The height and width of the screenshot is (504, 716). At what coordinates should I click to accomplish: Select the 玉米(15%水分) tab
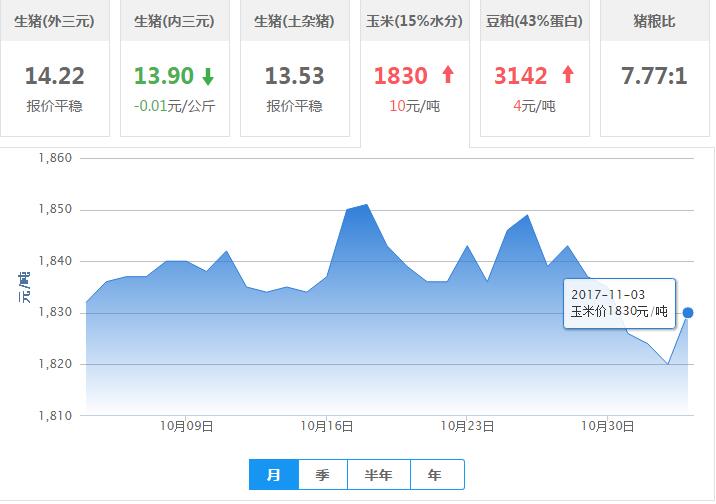tap(415, 73)
